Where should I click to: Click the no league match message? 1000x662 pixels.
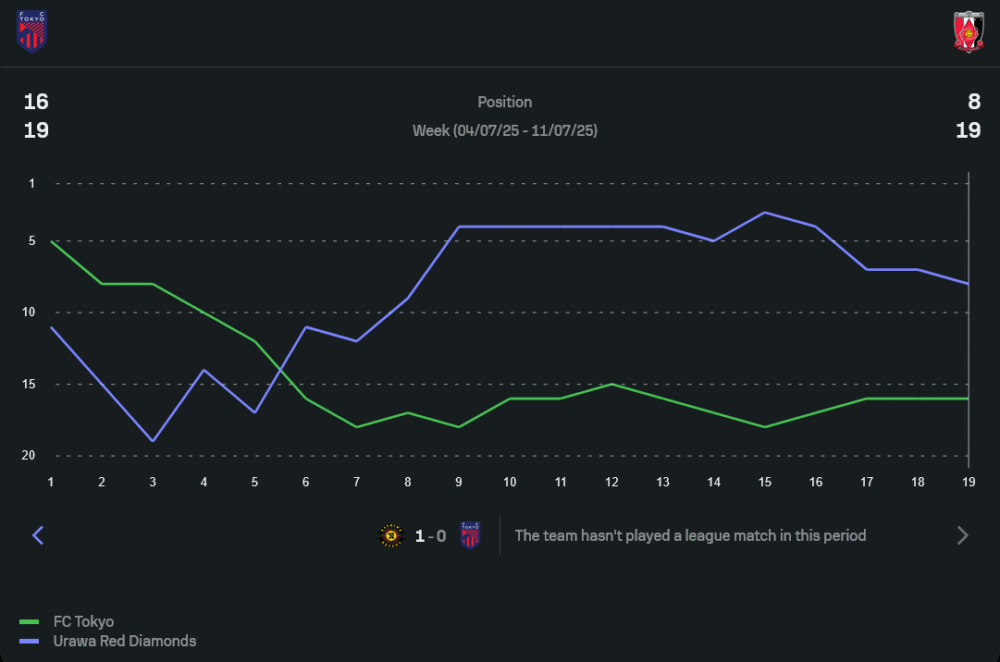click(x=690, y=536)
